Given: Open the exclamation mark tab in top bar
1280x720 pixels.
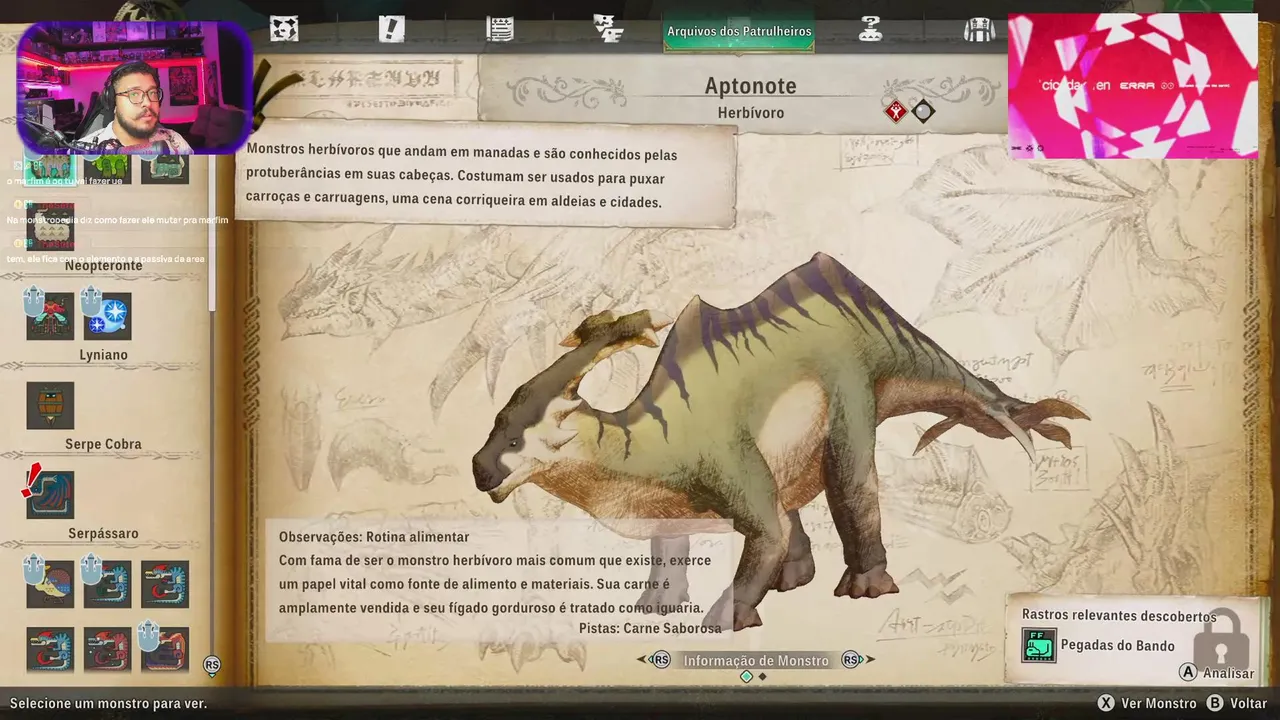Looking at the screenshot, I should (392, 30).
